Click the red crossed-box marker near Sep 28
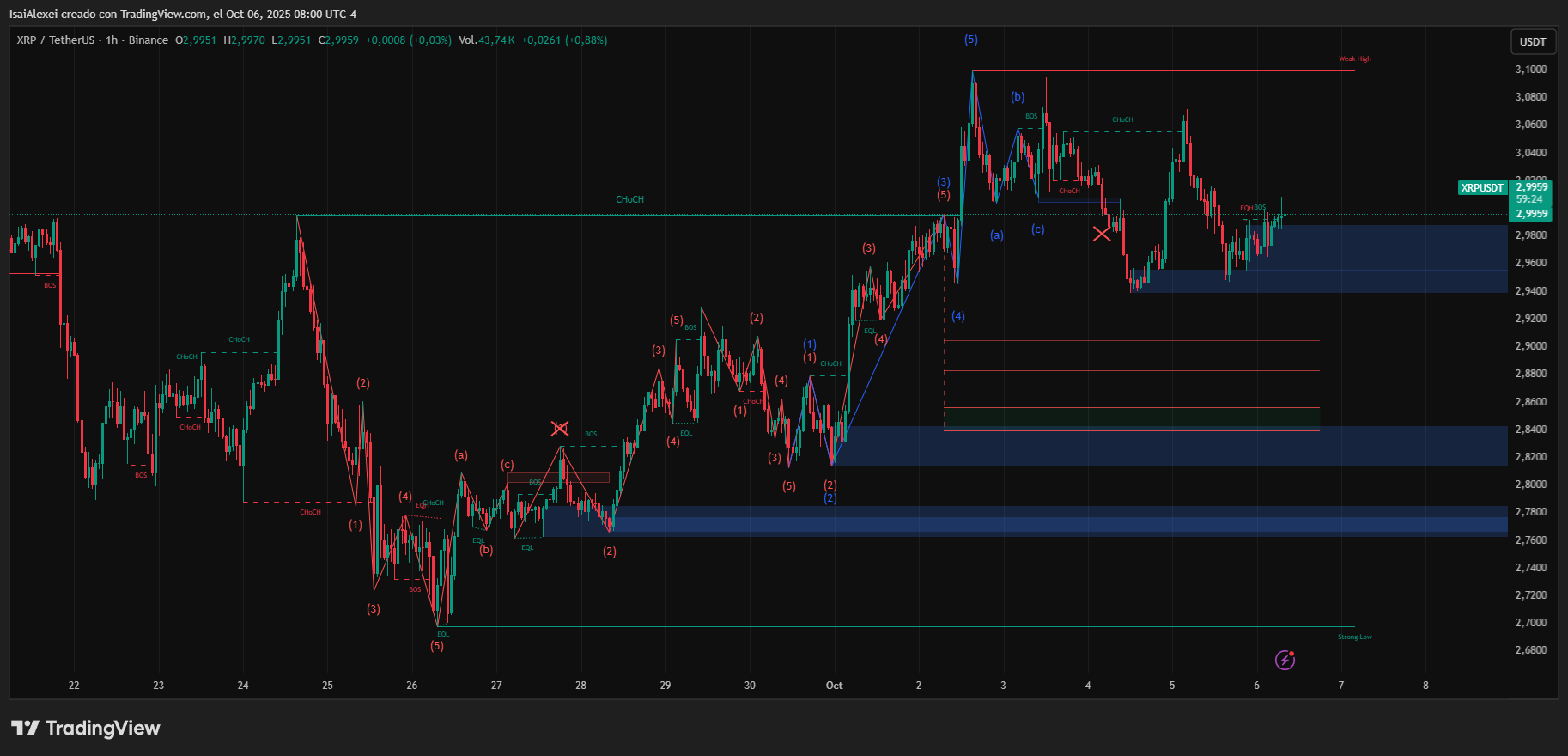Viewport: 1568px width, 756px height. coord(560,428)
